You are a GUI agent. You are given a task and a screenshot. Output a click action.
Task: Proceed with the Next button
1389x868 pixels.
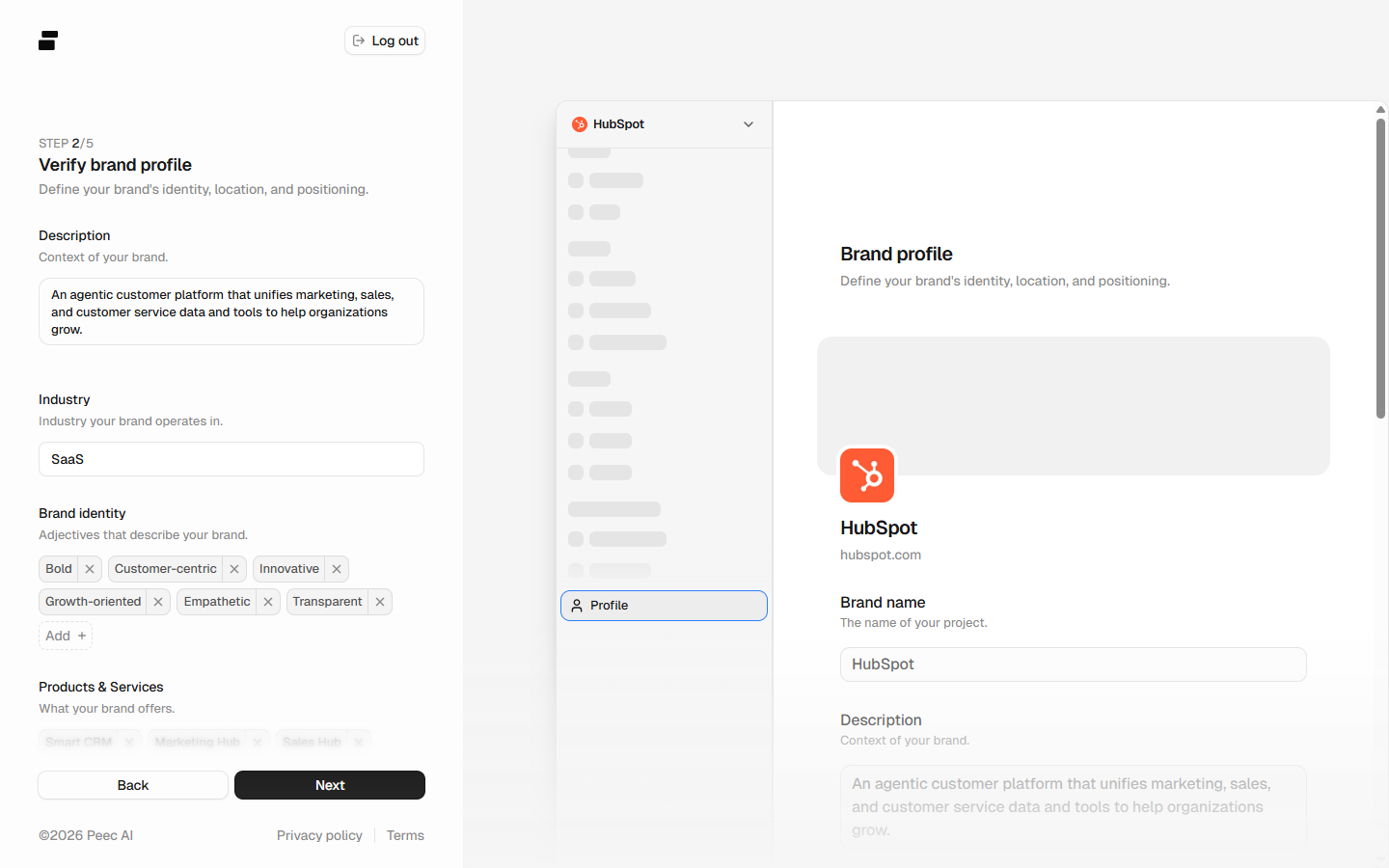(330, 785)
